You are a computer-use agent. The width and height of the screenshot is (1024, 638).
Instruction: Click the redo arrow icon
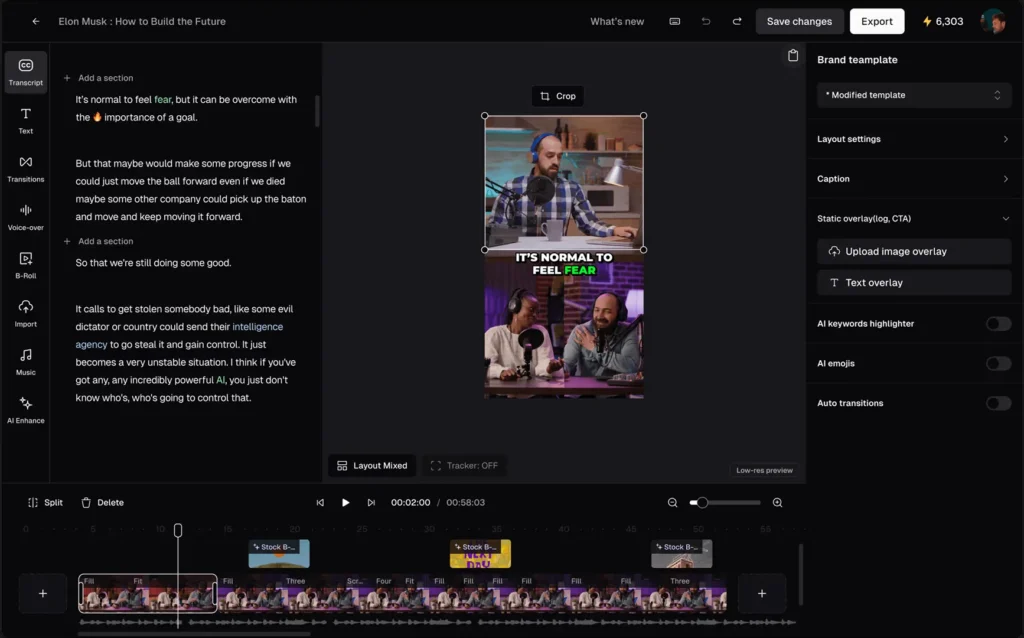coord(737,21)
